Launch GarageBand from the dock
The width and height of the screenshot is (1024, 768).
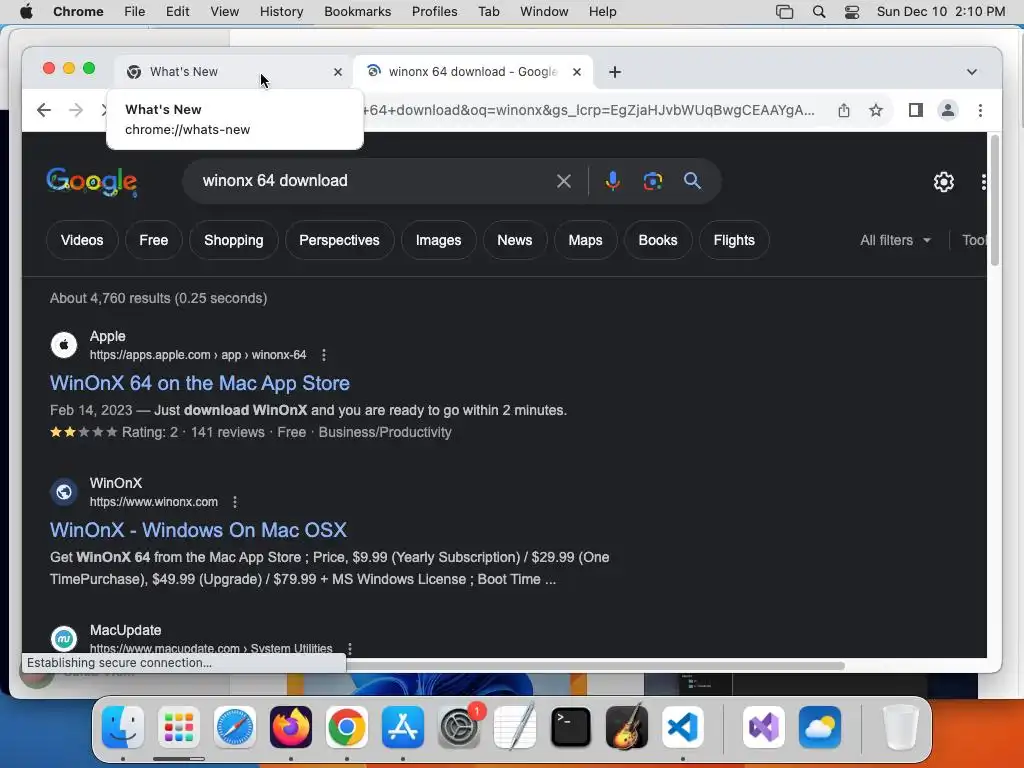(627, 728)
